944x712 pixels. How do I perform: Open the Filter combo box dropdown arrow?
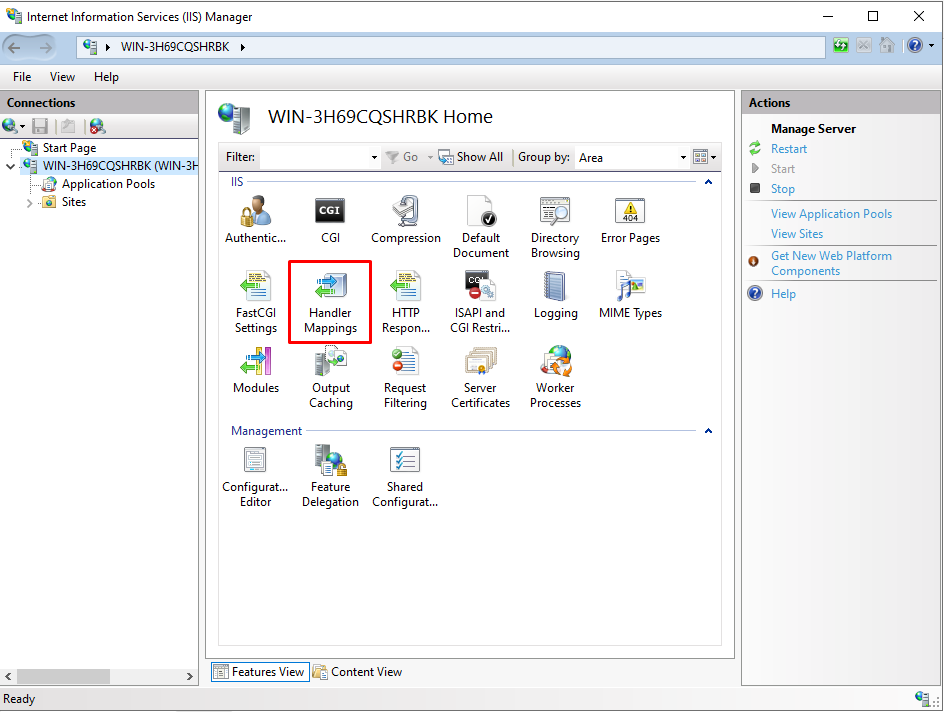[x=374, y=158]
